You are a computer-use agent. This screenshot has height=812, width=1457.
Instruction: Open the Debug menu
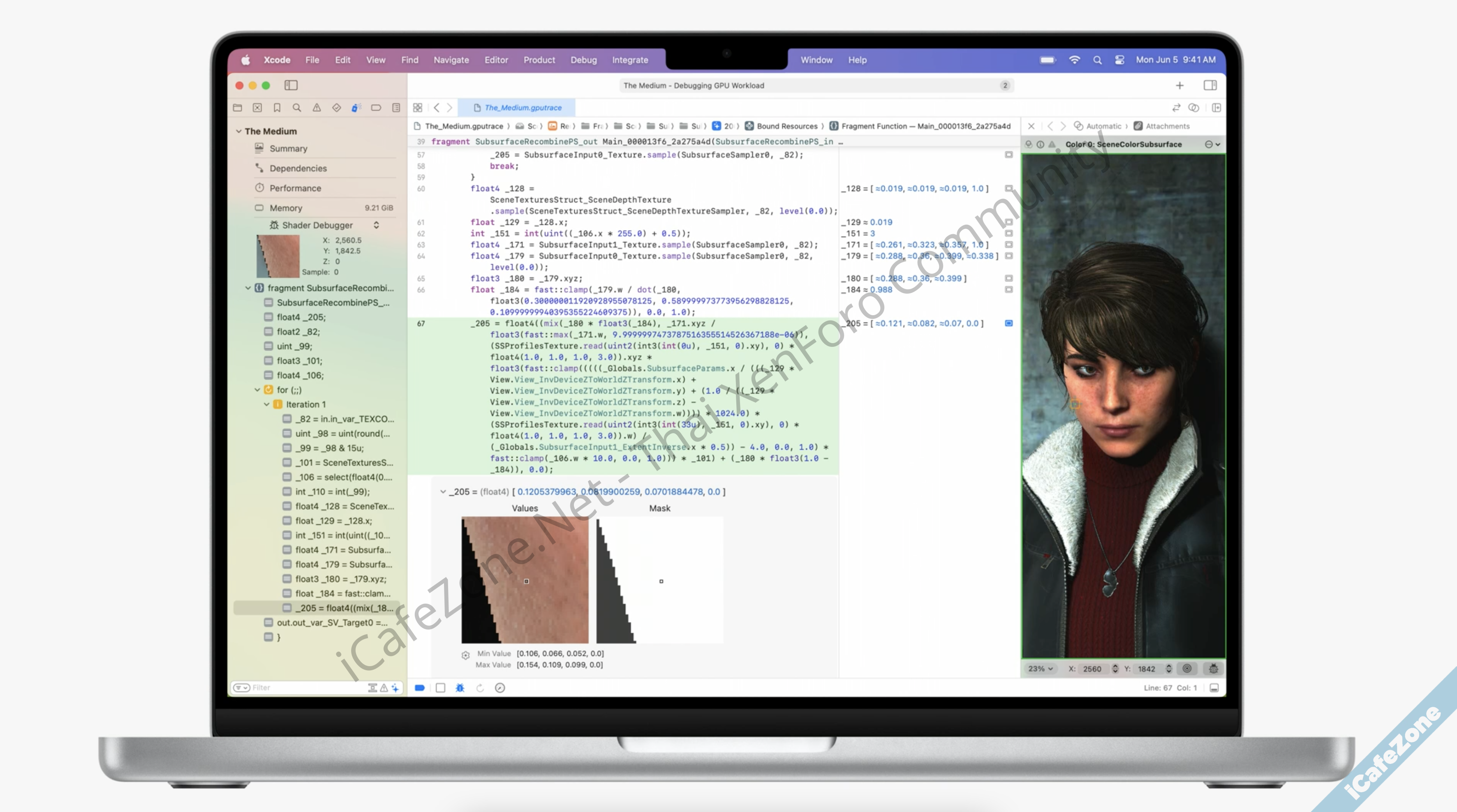[x=583, y=60]
